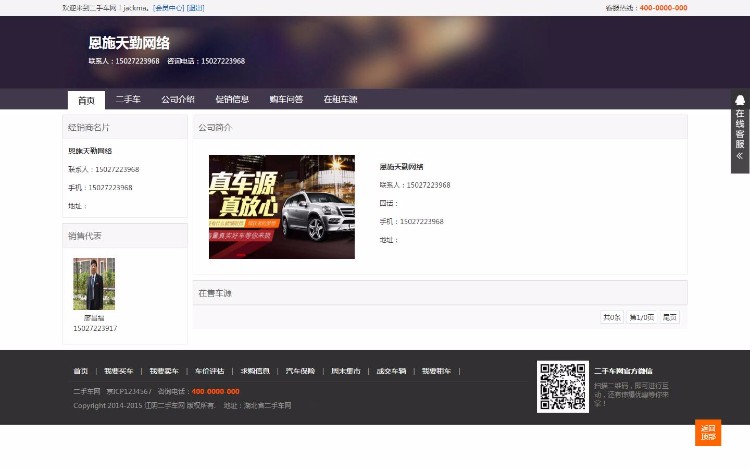Open the 促销信息 tab
The image size is (750, 469).
coord(232,99)
